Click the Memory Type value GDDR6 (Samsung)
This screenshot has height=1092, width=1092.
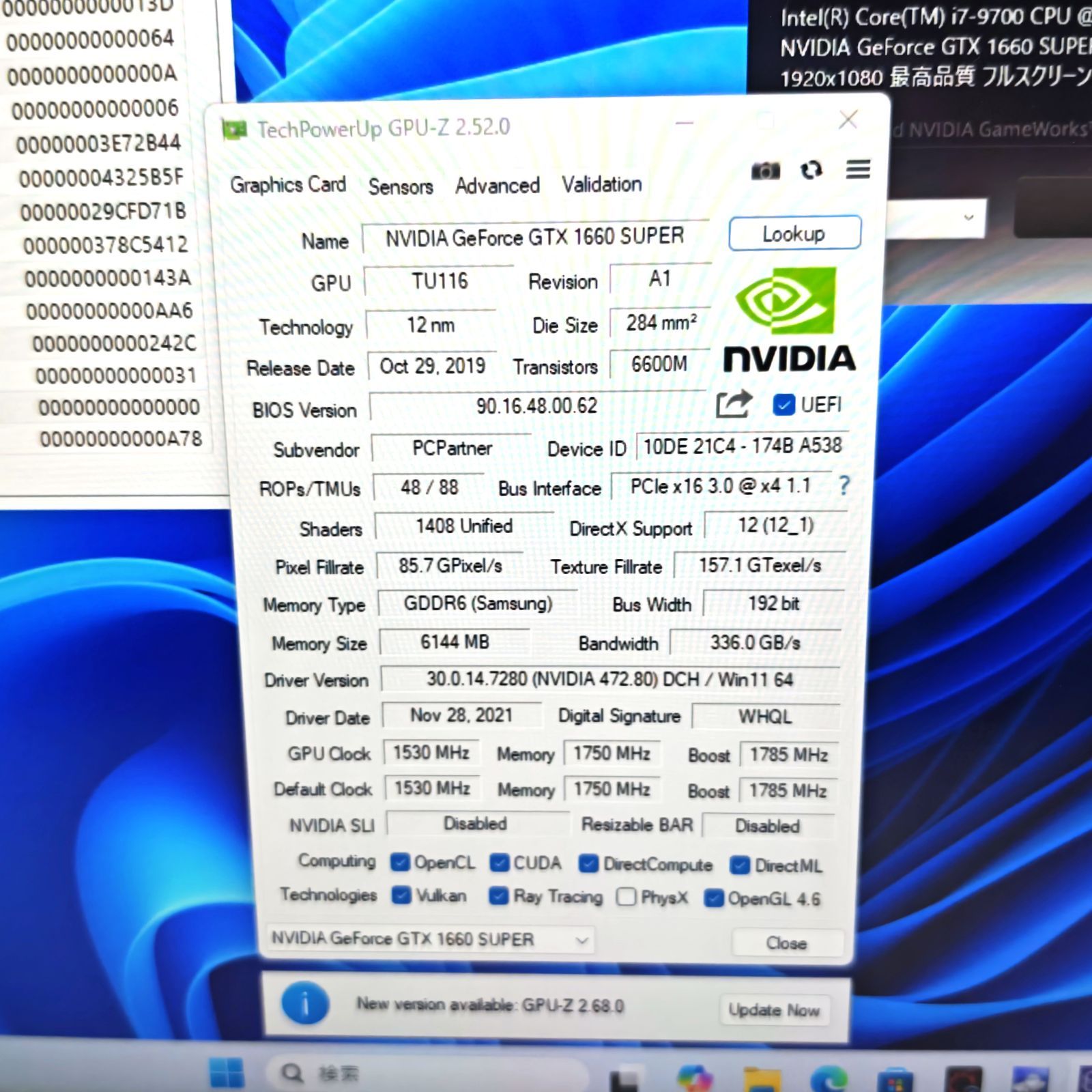pos(478,603)
